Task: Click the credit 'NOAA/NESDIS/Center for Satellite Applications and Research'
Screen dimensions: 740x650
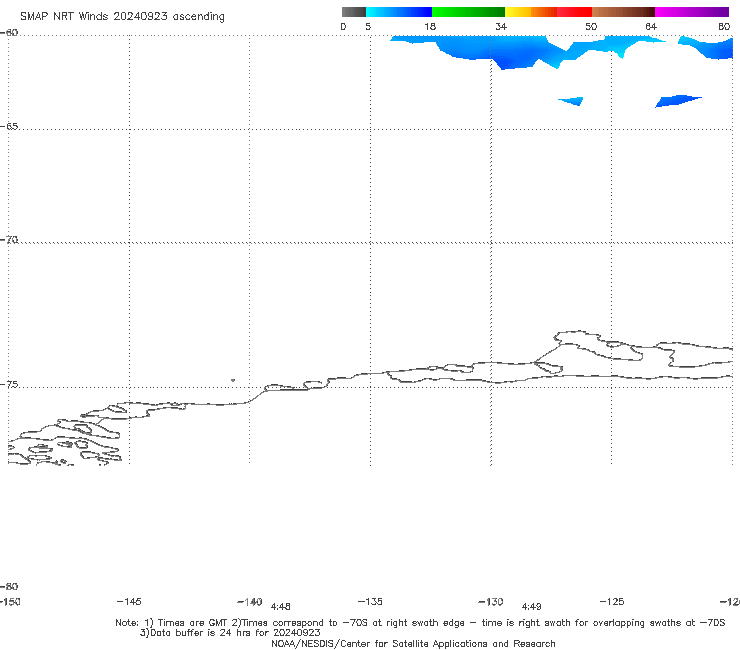Action: click(413, 644)
